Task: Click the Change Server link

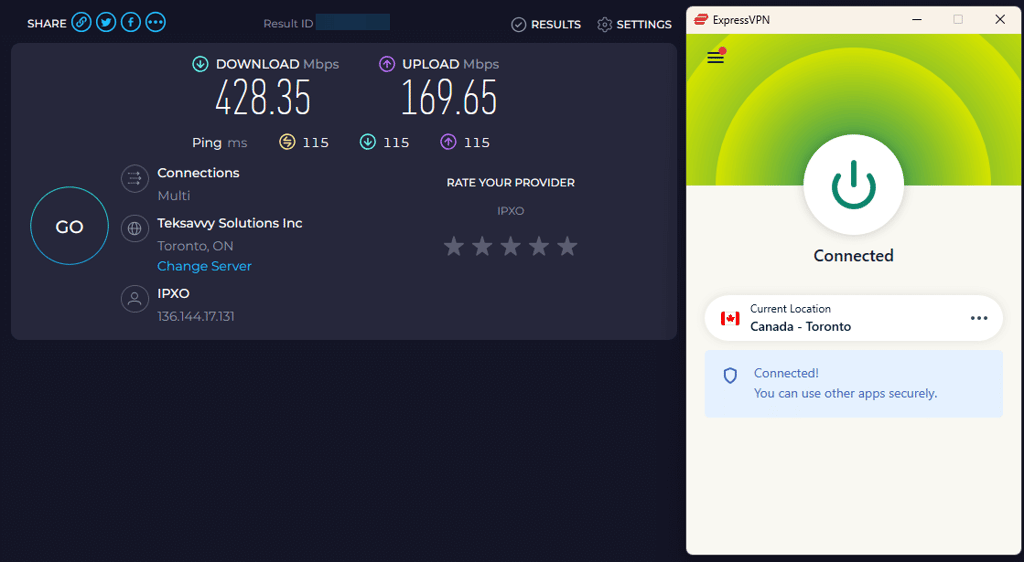Action: tap(204, 266)
